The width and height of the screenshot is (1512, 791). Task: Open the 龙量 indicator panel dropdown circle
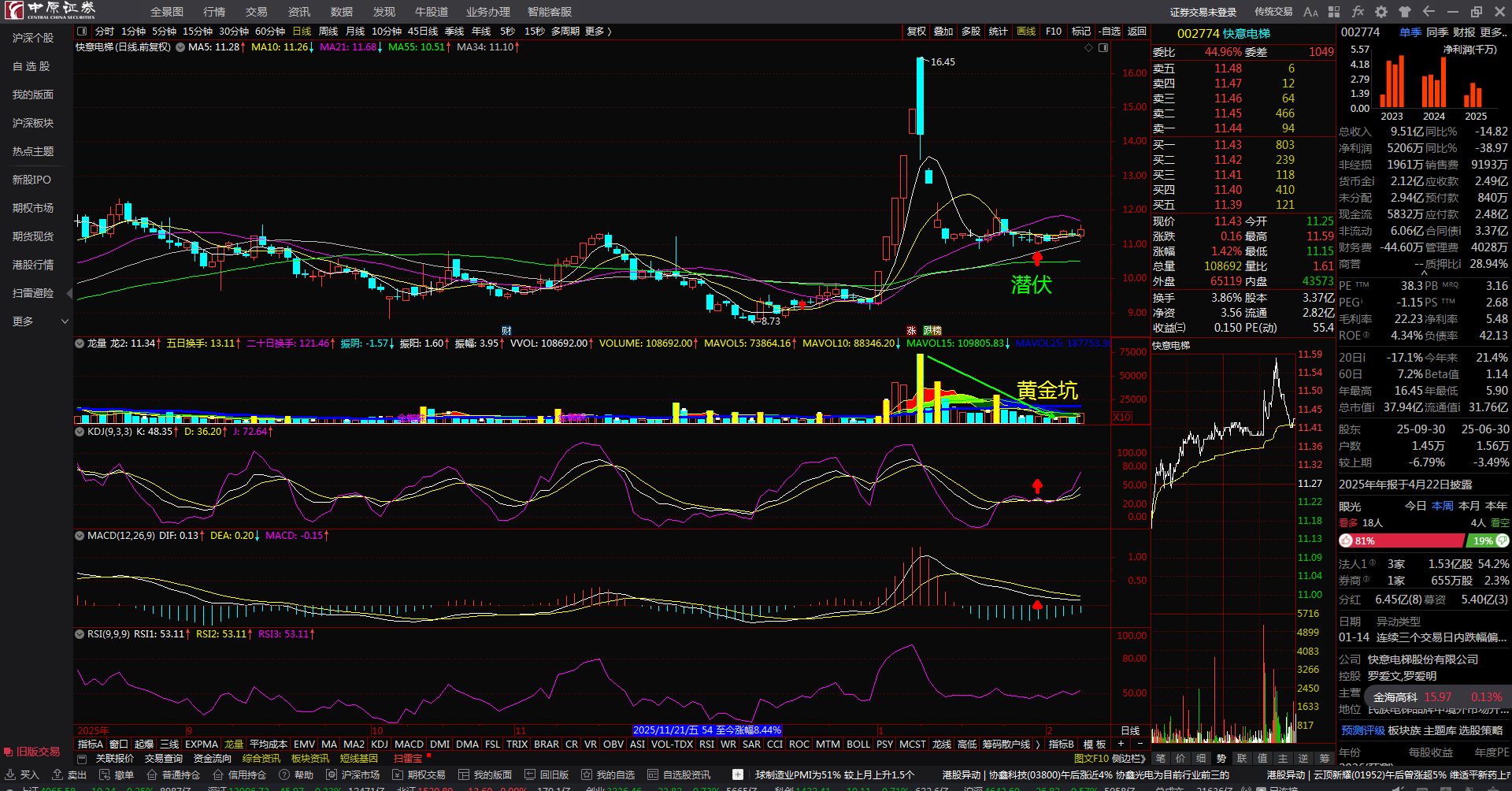click(x=80, y=344)
